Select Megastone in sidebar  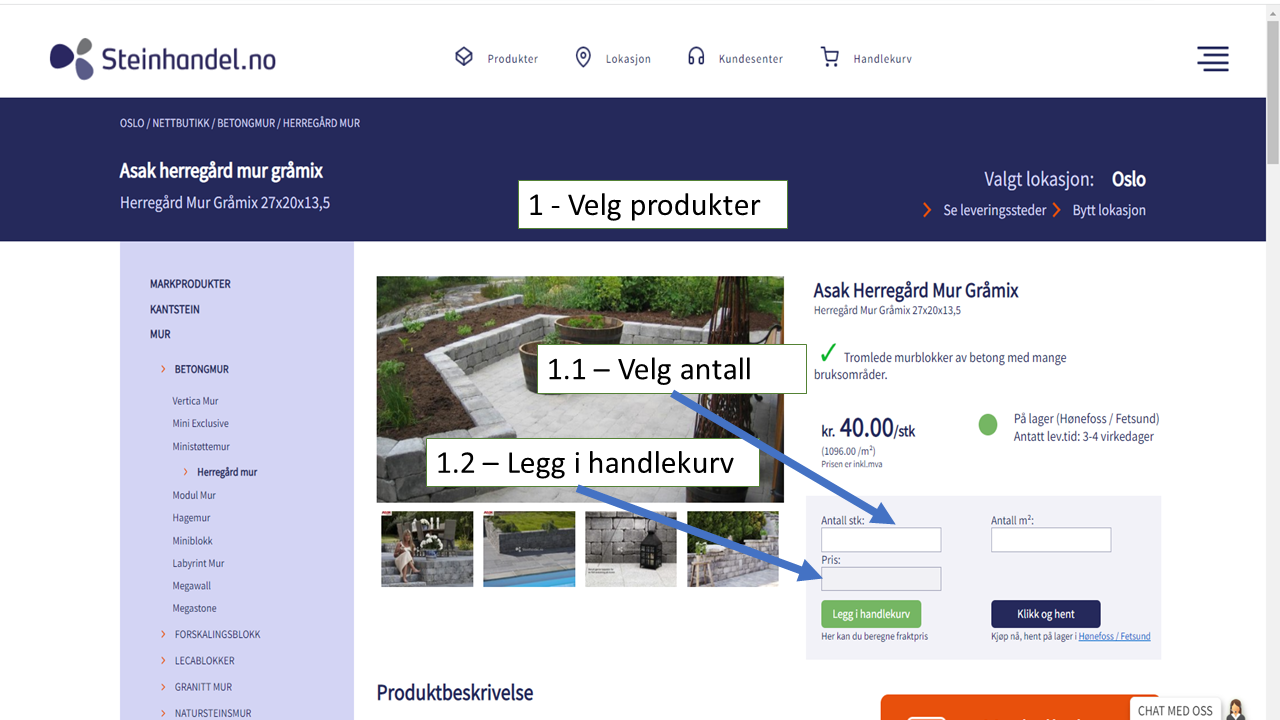coord(194,608)
